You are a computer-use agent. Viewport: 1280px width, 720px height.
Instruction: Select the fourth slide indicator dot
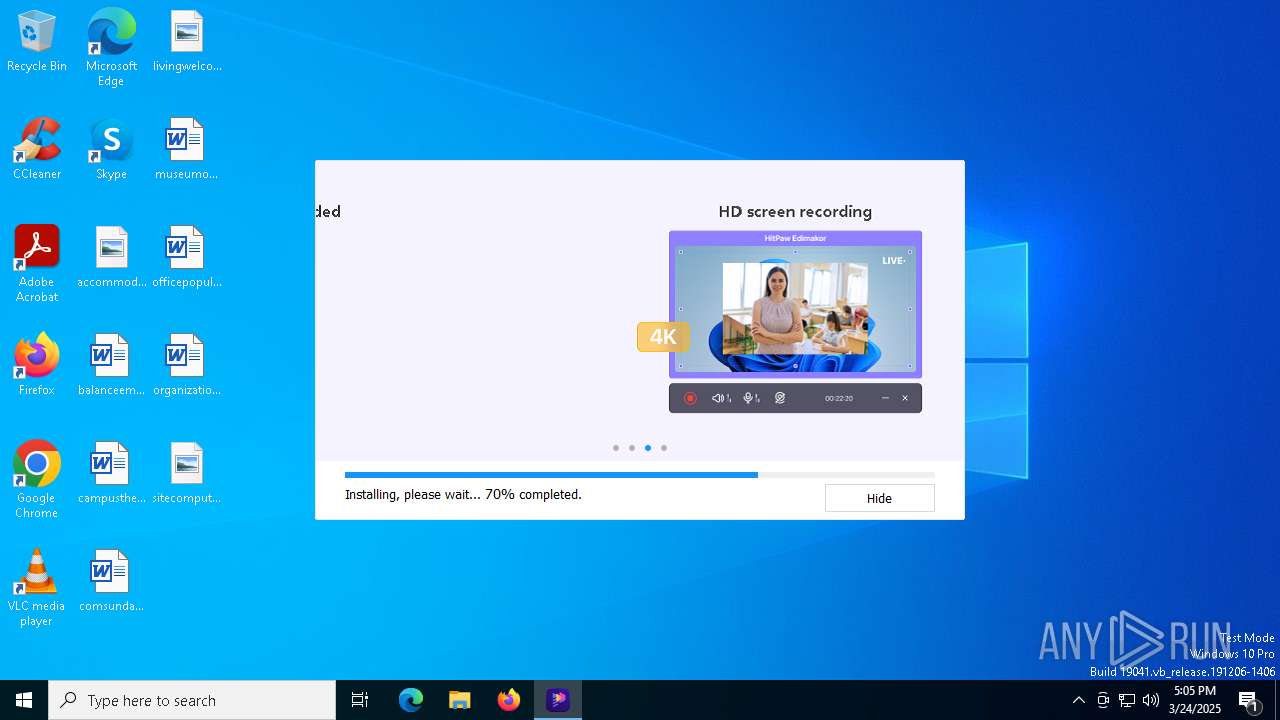click(664, 448)
